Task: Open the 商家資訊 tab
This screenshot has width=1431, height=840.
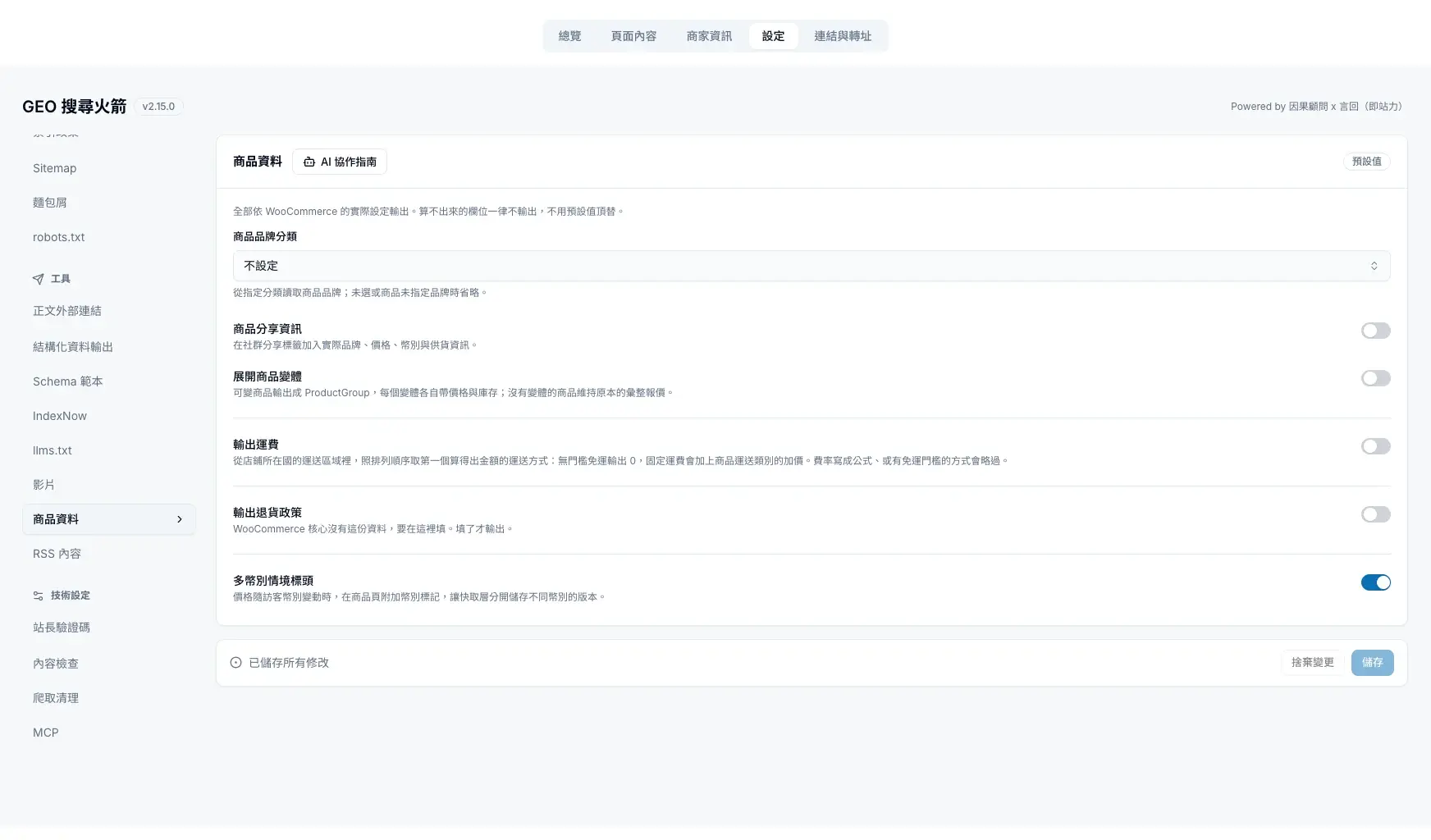Action: point(709,36)
